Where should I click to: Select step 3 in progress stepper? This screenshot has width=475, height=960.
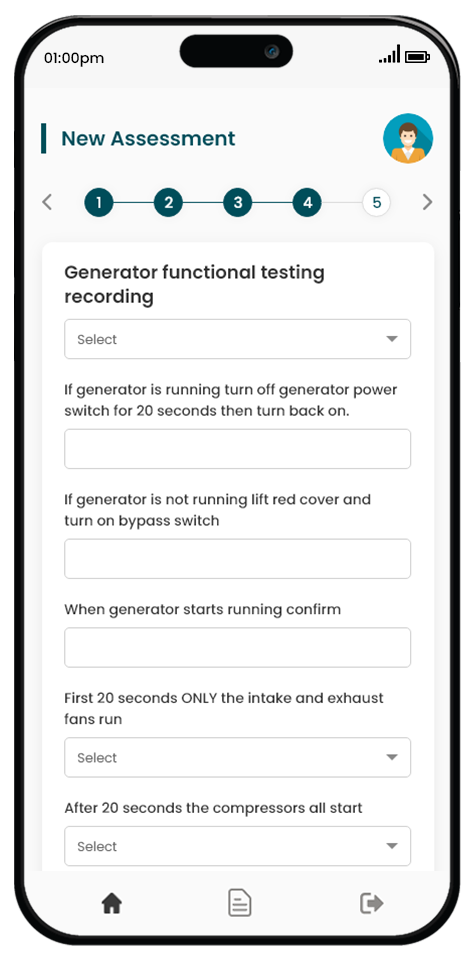238,203
